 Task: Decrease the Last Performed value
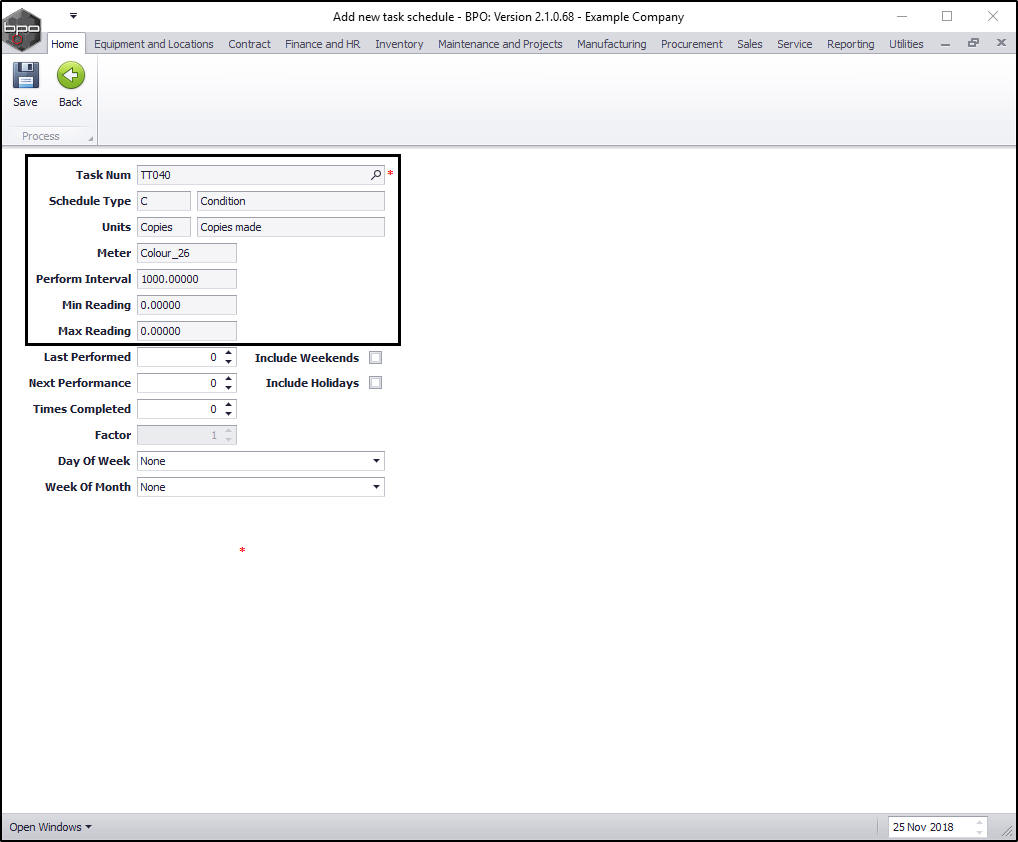(229, 362)
